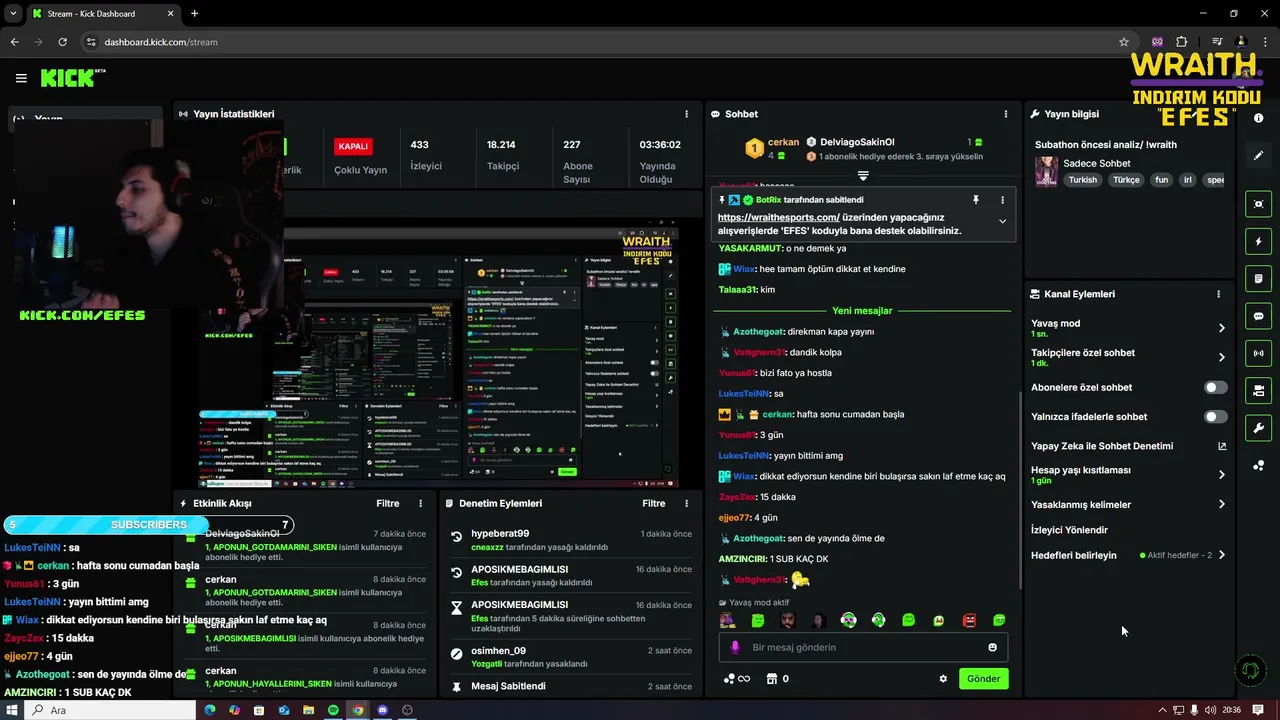Open Yayın İstatistikleri three-dot menu

click(686, 114)
